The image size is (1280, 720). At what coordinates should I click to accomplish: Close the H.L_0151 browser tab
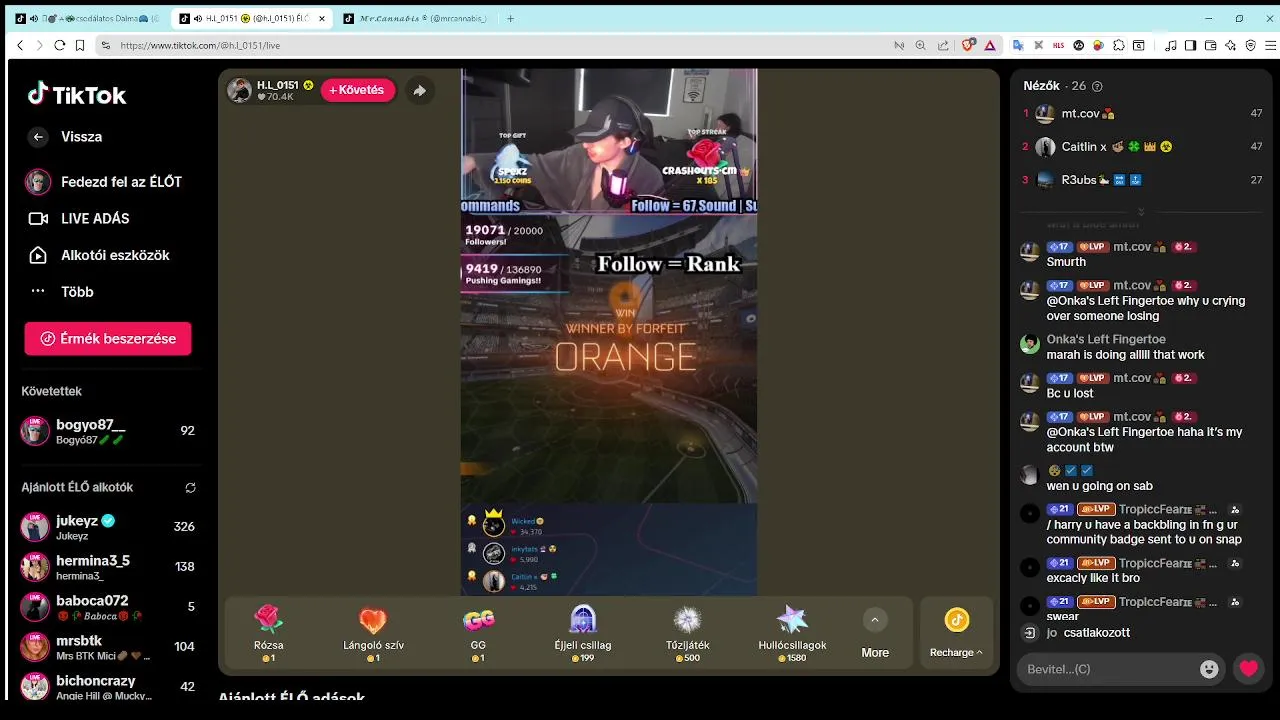(x=320, y=18)
